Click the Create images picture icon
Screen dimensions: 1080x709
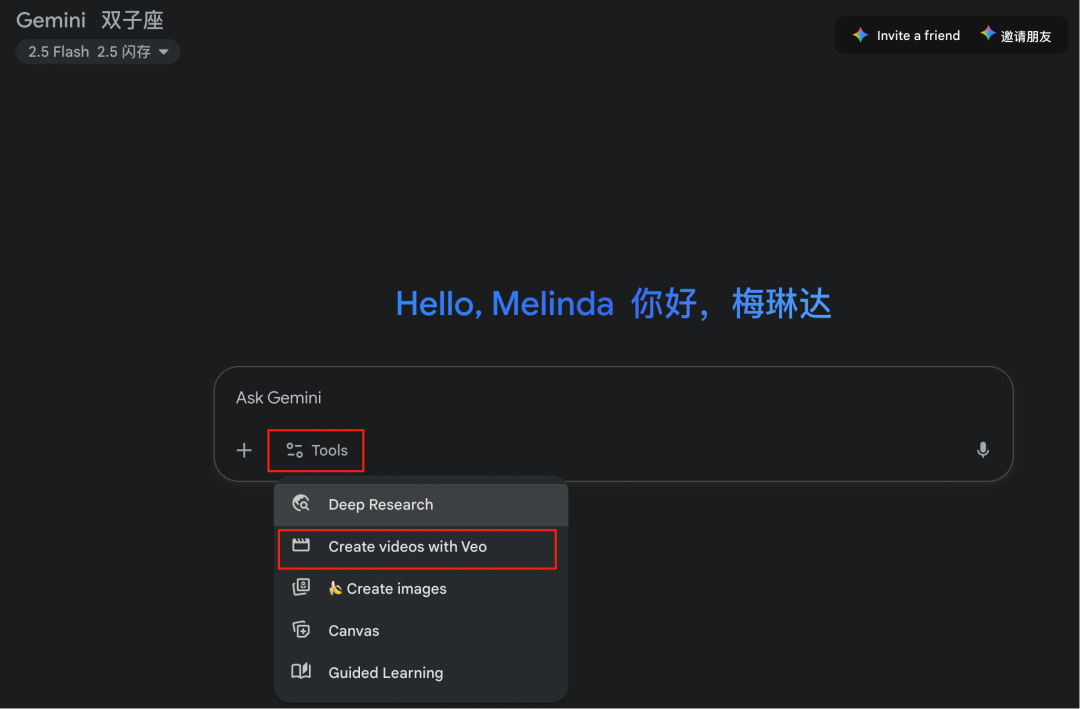[x=301, y=588]
